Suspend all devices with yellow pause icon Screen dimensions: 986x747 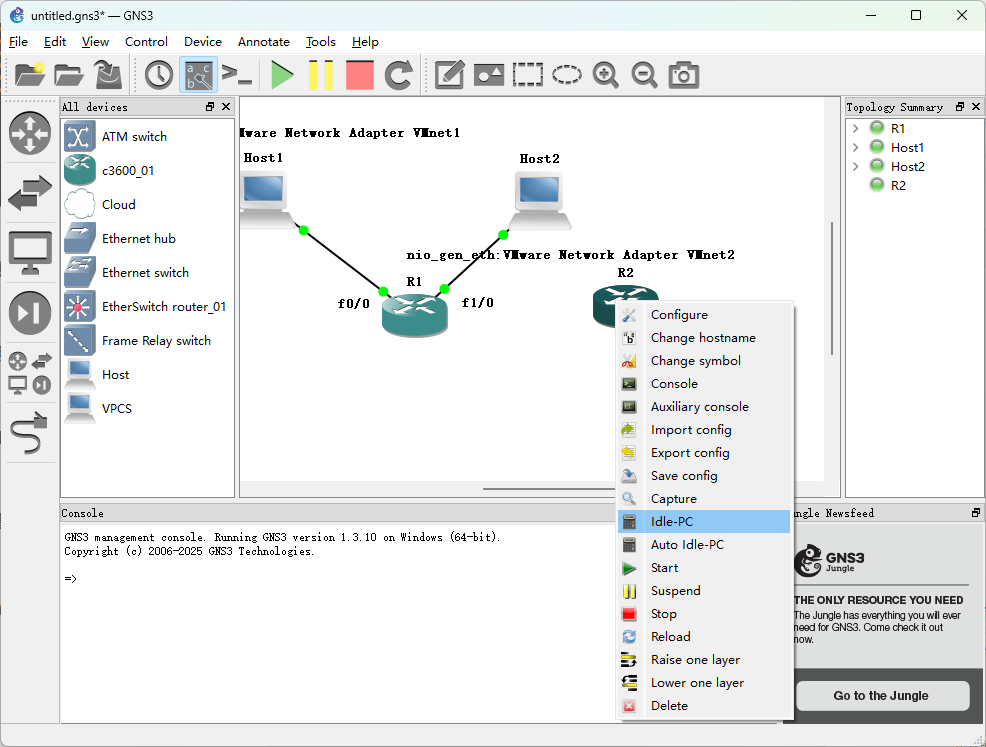pos(321,75)
